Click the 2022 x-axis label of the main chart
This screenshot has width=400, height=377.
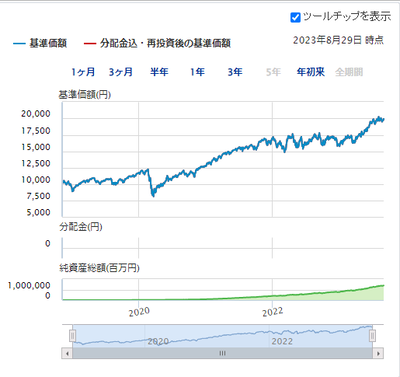273,312
